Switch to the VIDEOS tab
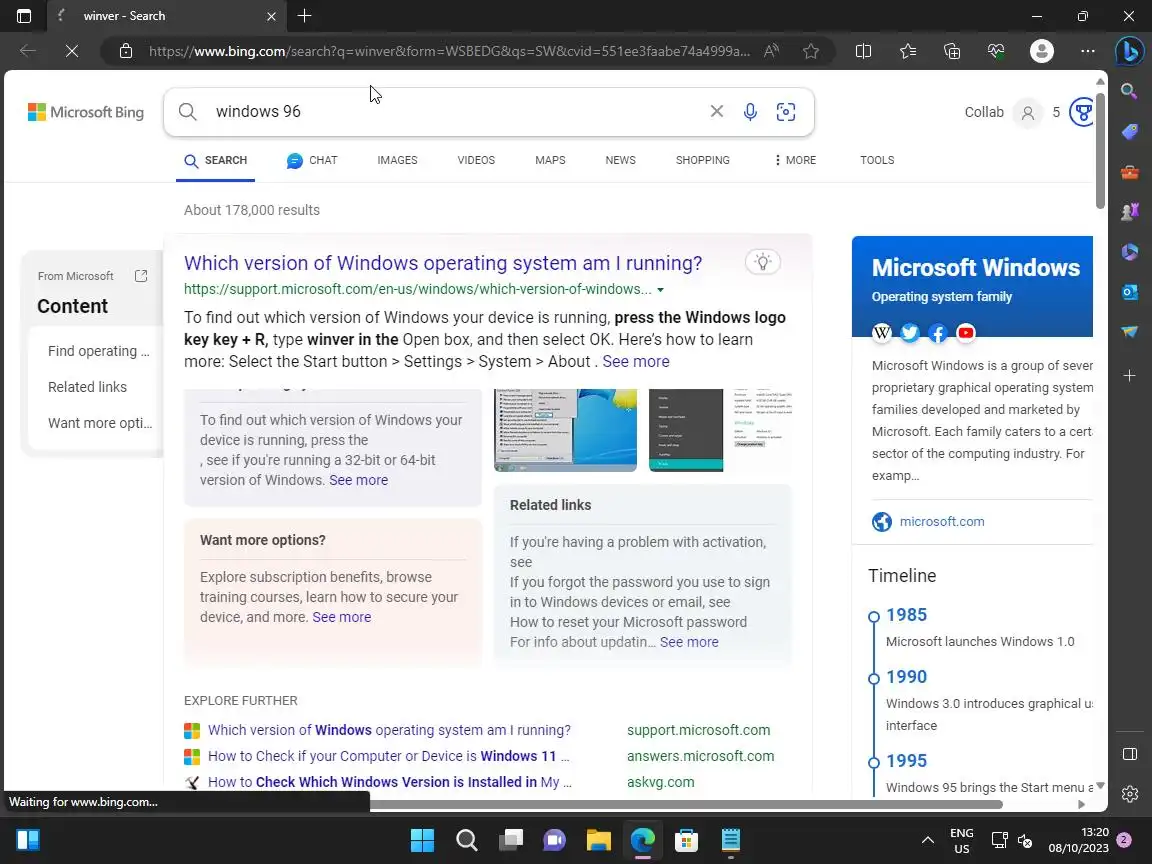Viewport: 1152px width, 864px height. tap(476, 160)
